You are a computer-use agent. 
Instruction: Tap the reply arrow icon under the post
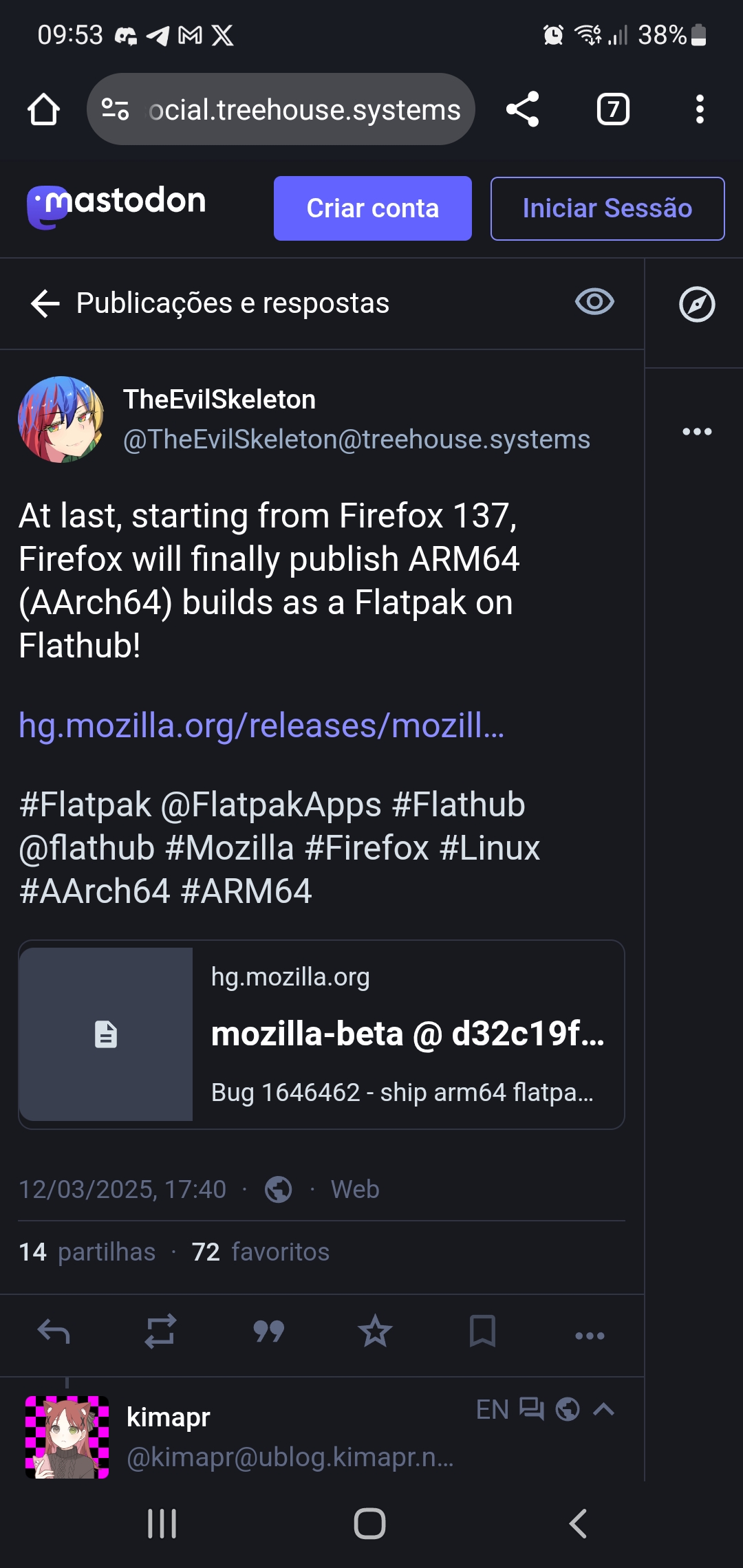point(54,1331)
